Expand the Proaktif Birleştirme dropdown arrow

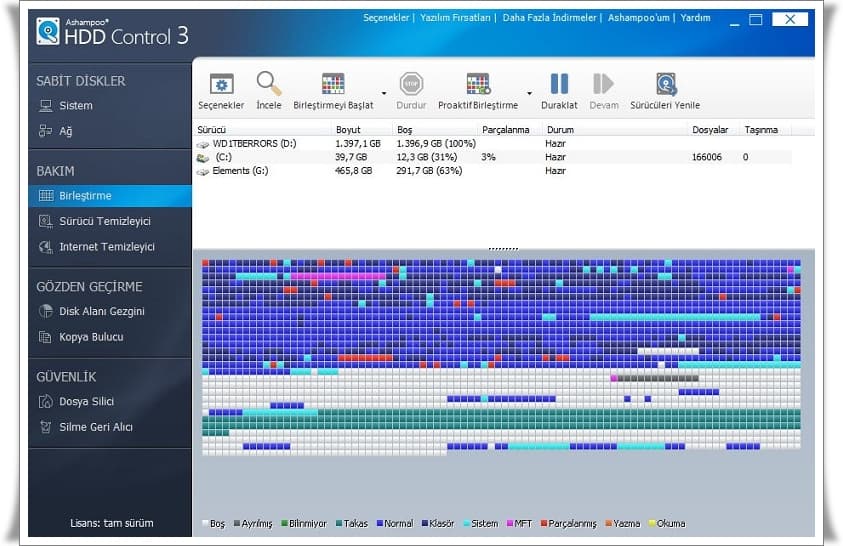coord(530,94)
